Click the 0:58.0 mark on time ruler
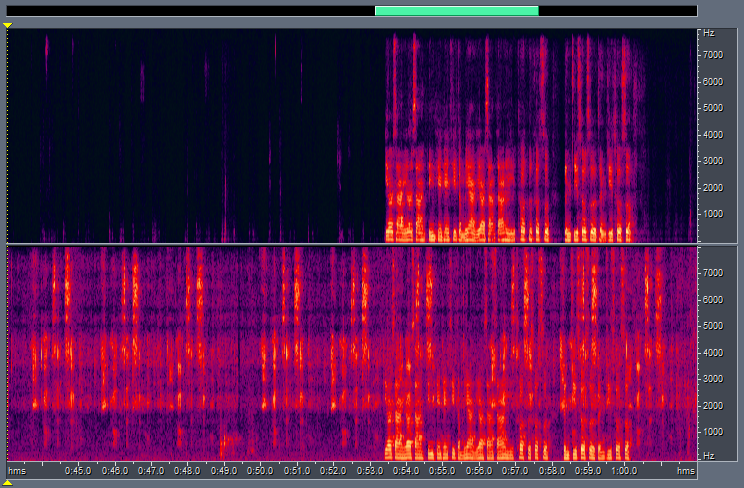This screenshot has width=744, height=488. 552,470
